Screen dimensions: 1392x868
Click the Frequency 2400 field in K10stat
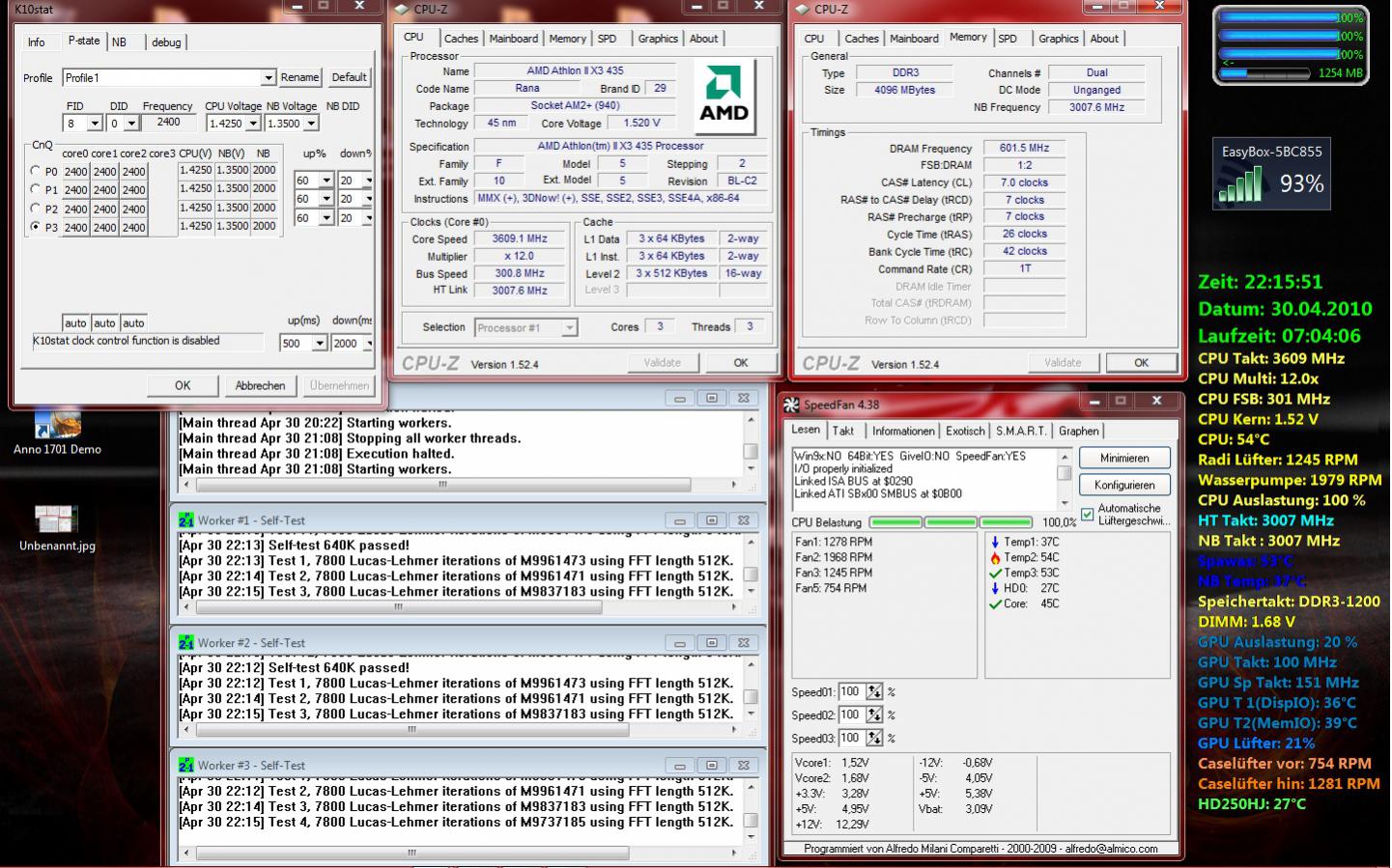pos(168,123)
